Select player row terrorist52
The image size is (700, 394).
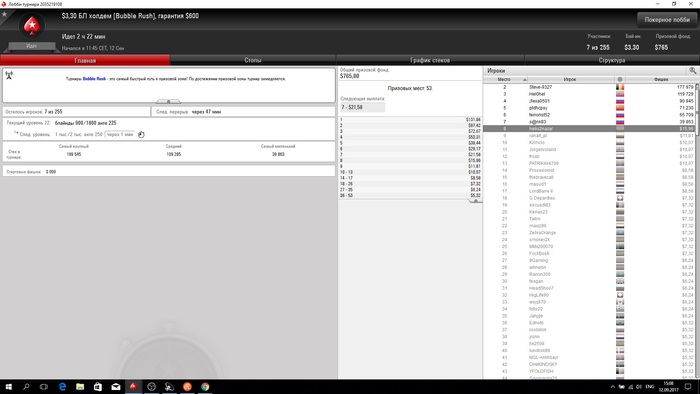coord(589,115)
